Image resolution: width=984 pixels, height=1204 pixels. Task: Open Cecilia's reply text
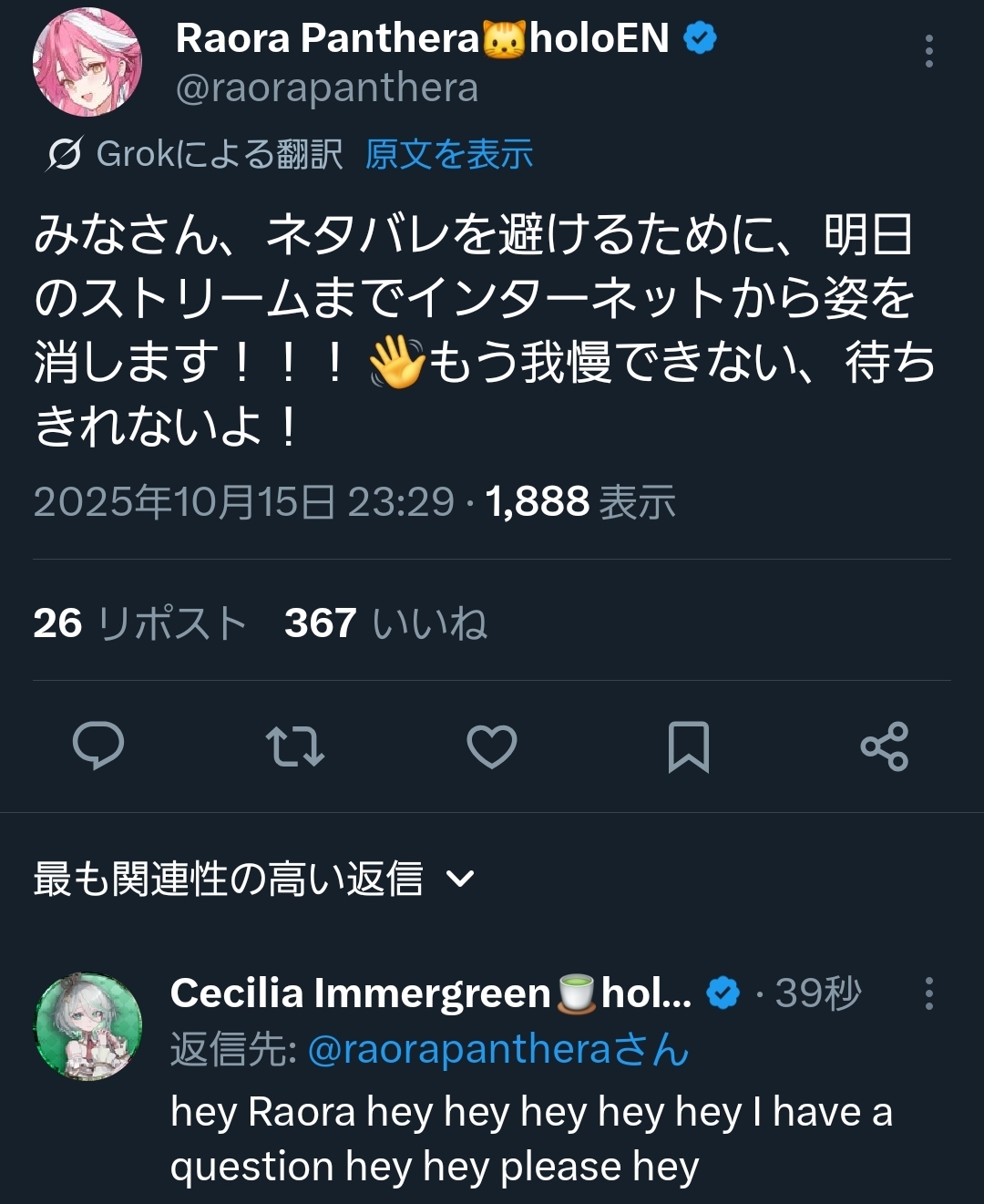(x=530, y=1139)
